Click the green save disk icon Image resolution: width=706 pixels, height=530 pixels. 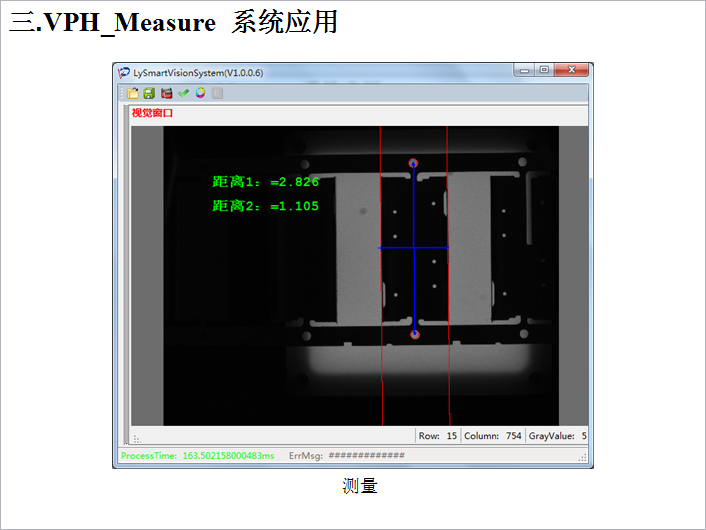(x=149, y=93)
